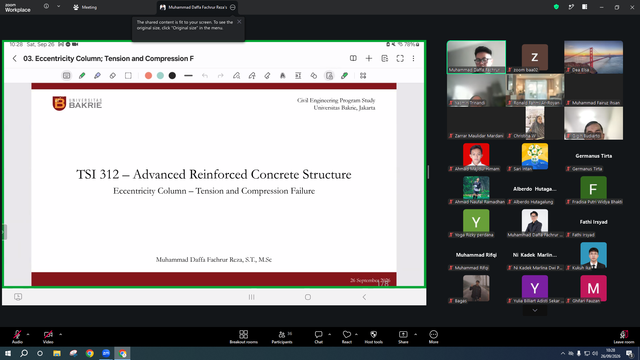Image resolution: width=640 pixels, height=360 pixels.
Task: Click the screen icon below the shared note
Action: (18, 297)
